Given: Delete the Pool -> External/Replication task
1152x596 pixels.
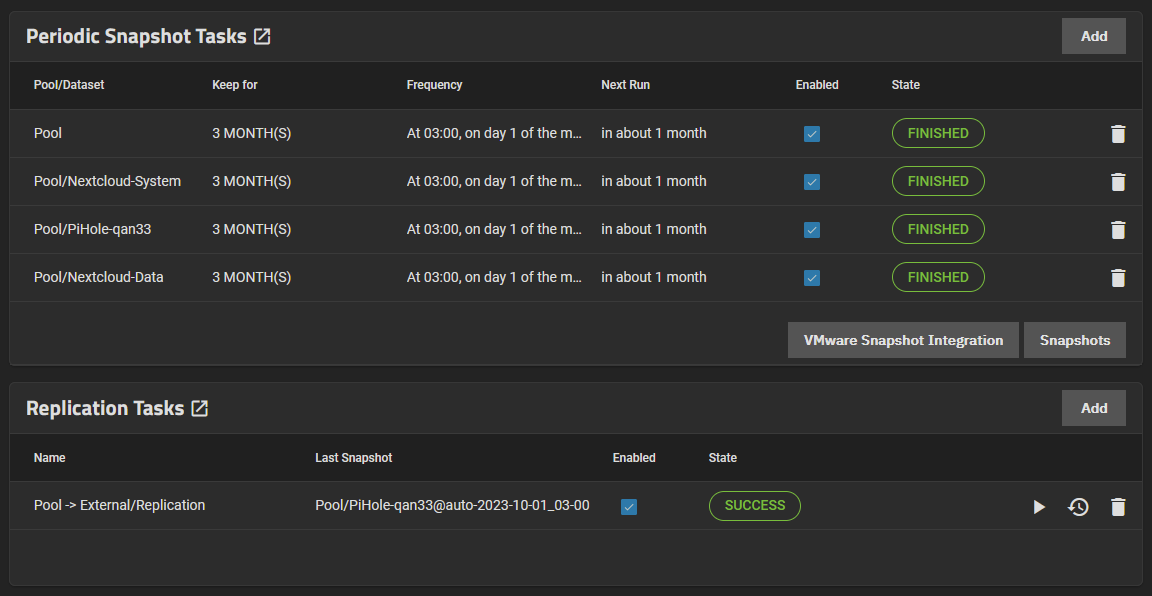Looking at the screenshot, I should (1117, 506).
